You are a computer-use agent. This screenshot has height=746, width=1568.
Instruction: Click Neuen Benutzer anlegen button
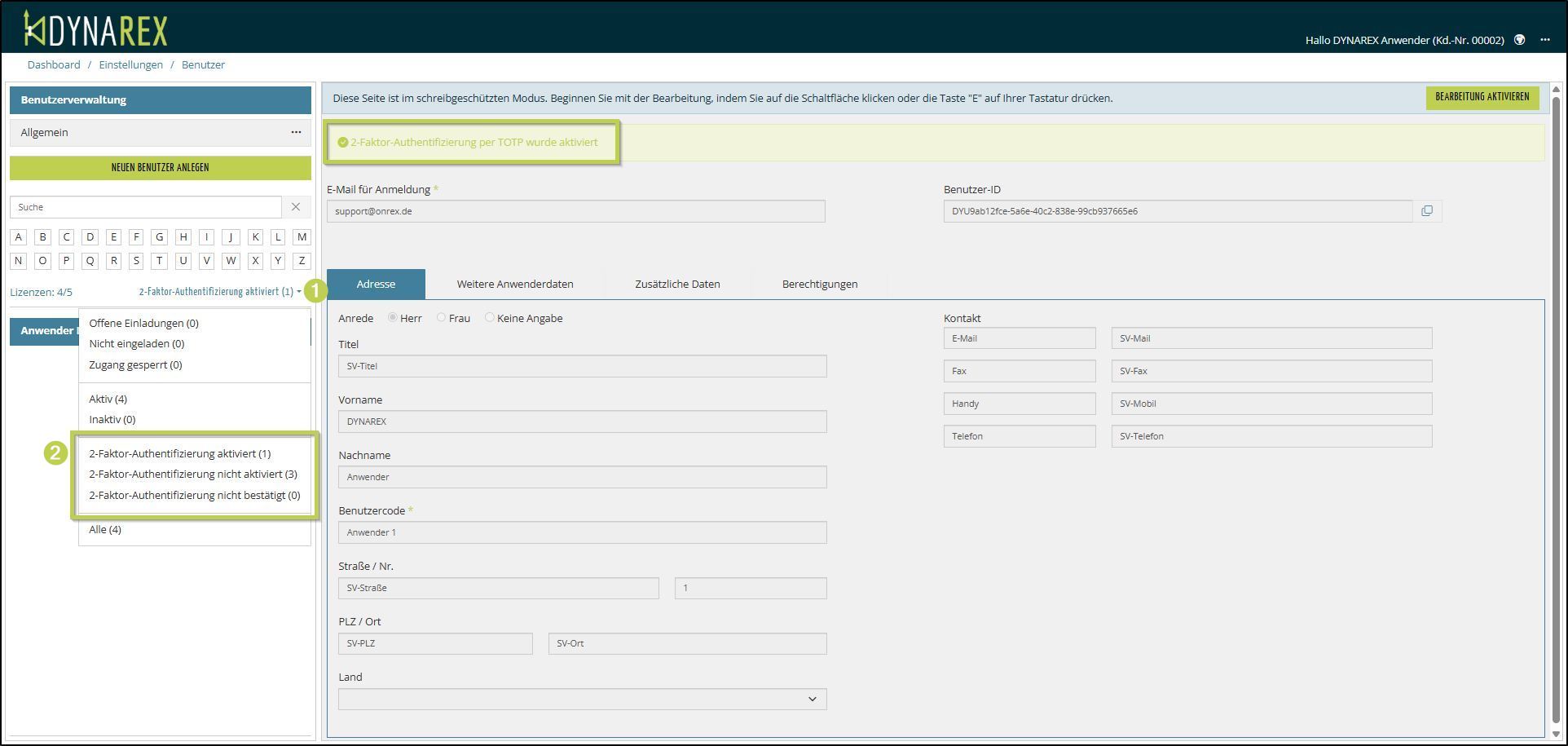coord(160,168)
